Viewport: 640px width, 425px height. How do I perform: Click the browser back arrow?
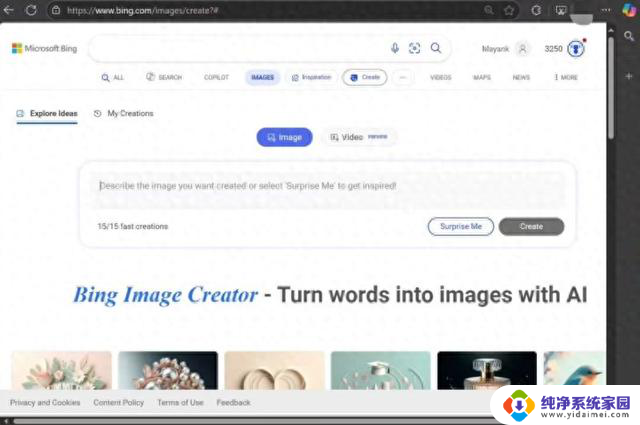pyautogui.click(x=9, y=10)
